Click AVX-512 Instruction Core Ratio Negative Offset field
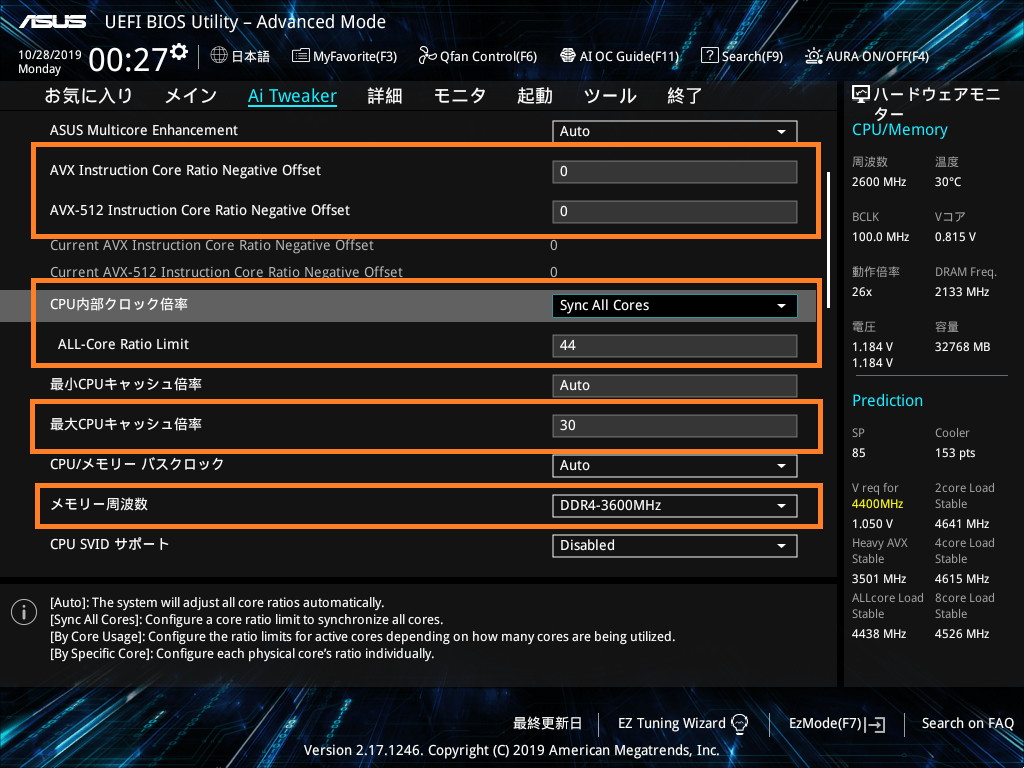Image resolution: width=1024 pixels, height=768 pixels. tap(675, 212)
